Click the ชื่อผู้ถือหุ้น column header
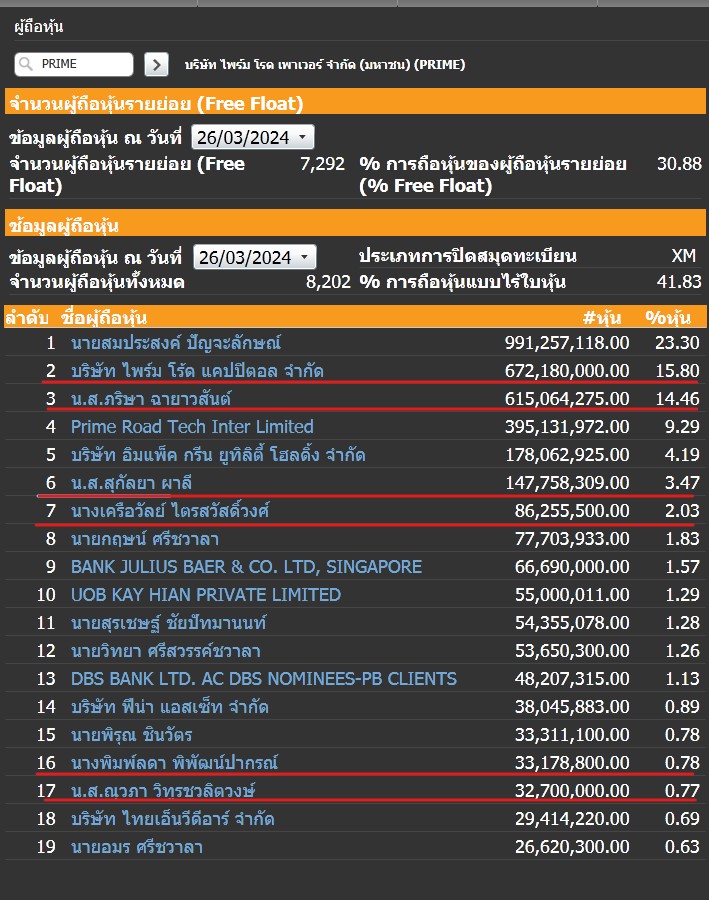This screenshot has height=900, width=709. coord(104,318)
